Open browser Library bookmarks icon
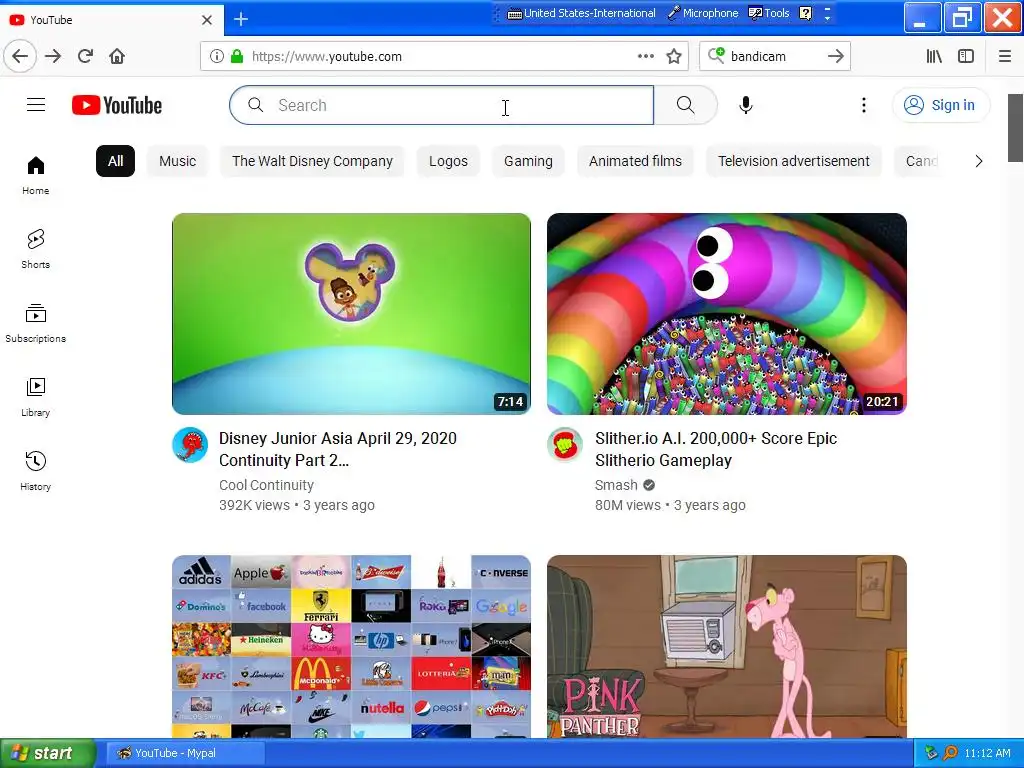This screenshot has height=768, width=1024. point(934,56)
